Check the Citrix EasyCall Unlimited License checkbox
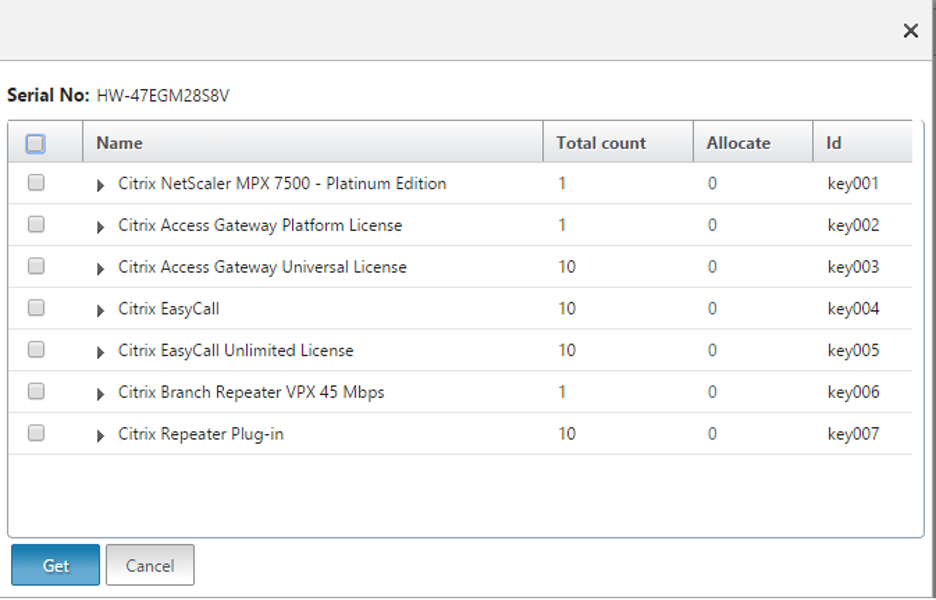 click(x=36, y=350)
